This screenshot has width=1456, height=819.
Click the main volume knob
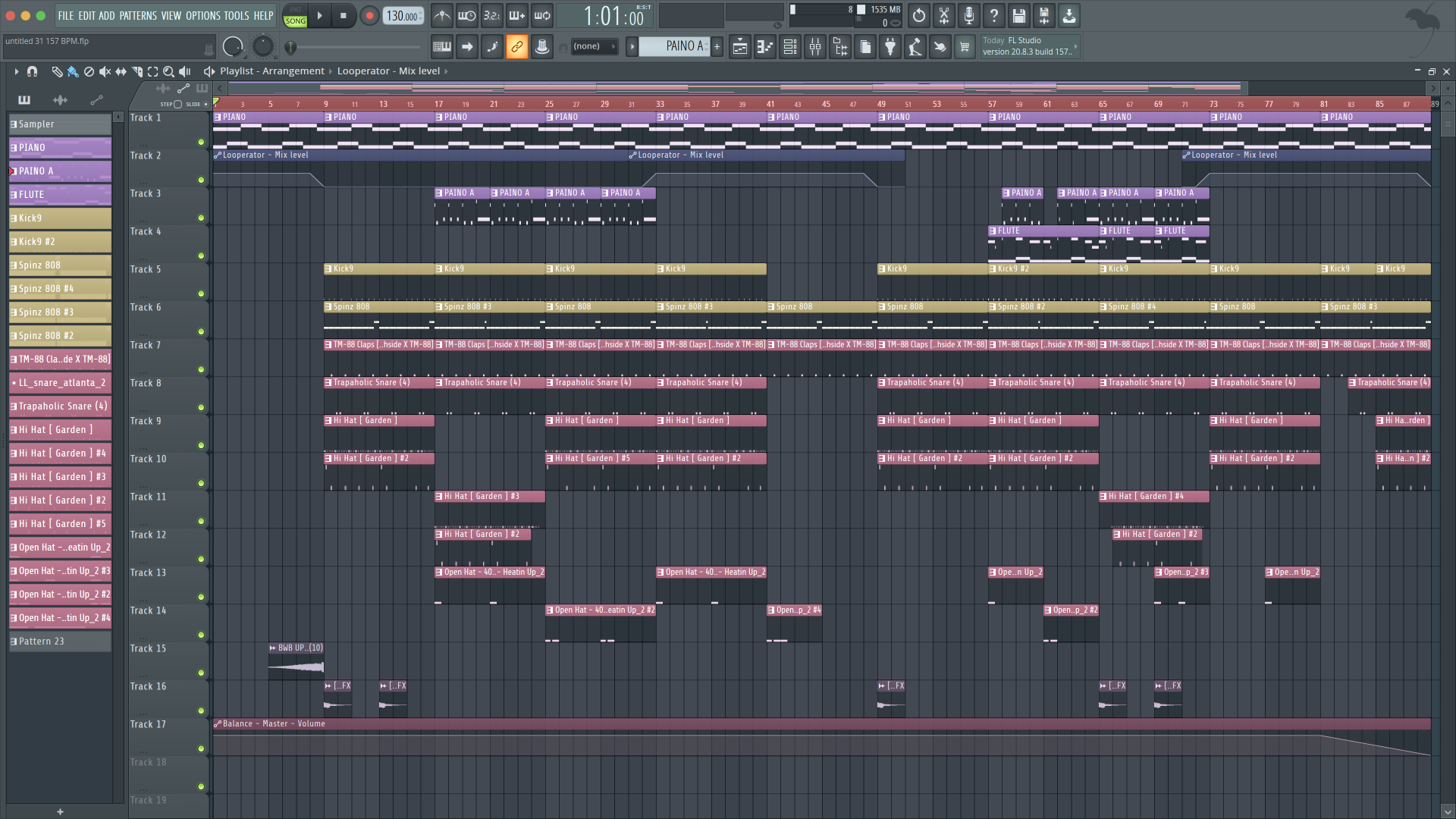[x=233, y=47]
